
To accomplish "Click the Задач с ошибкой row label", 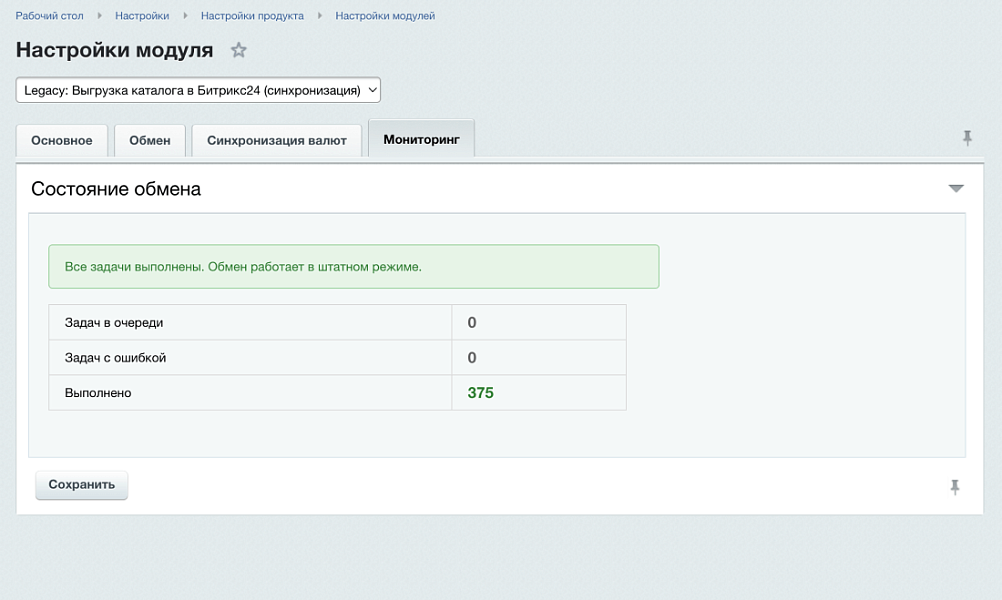I will pos(115,358).
